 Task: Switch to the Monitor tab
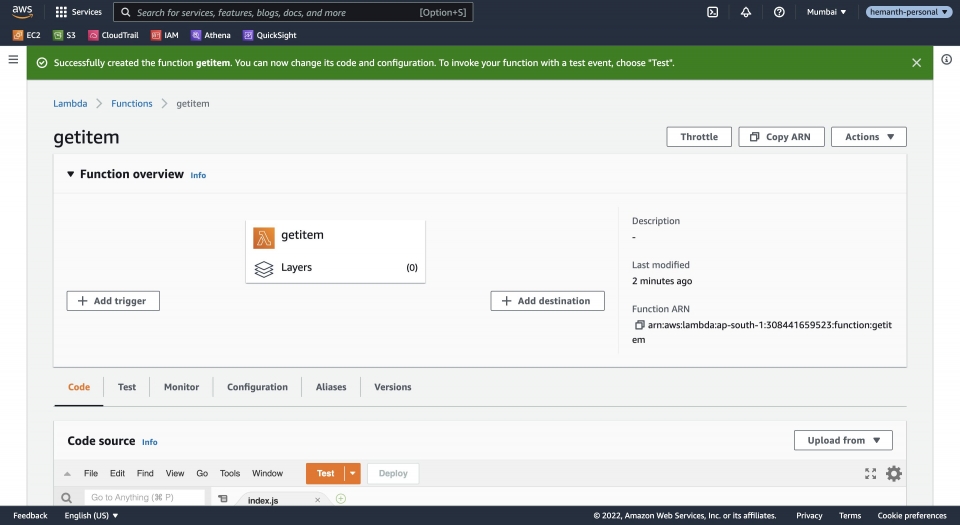(181, 387)
